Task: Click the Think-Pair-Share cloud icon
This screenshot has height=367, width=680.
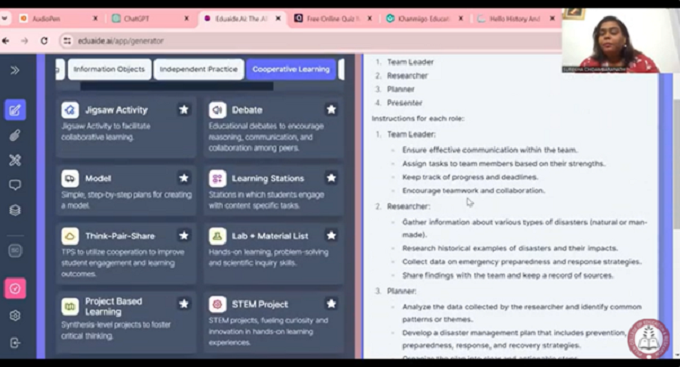Action: pyautogui.click(x=70, y=236)
